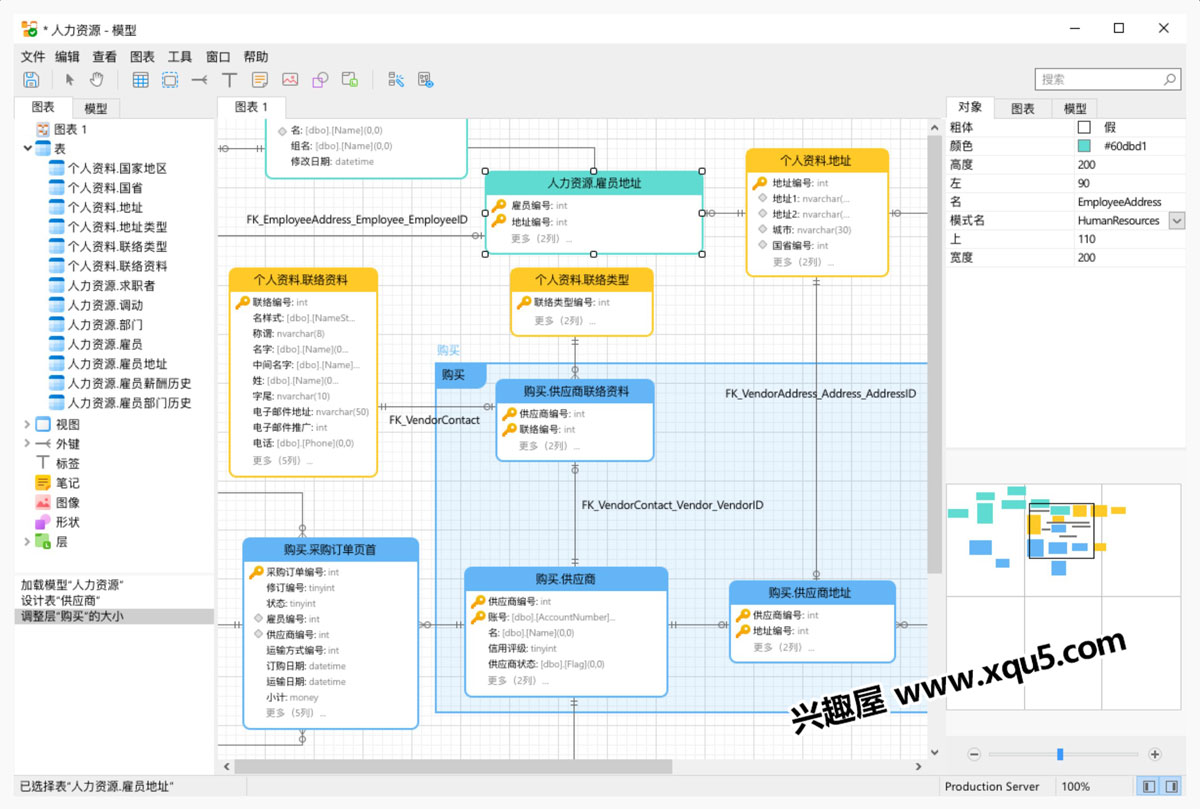The width and height of the screenshot is (1200, 809).
Task: Click the 形状 shape icon in tree
Action: tap(43, 522)
